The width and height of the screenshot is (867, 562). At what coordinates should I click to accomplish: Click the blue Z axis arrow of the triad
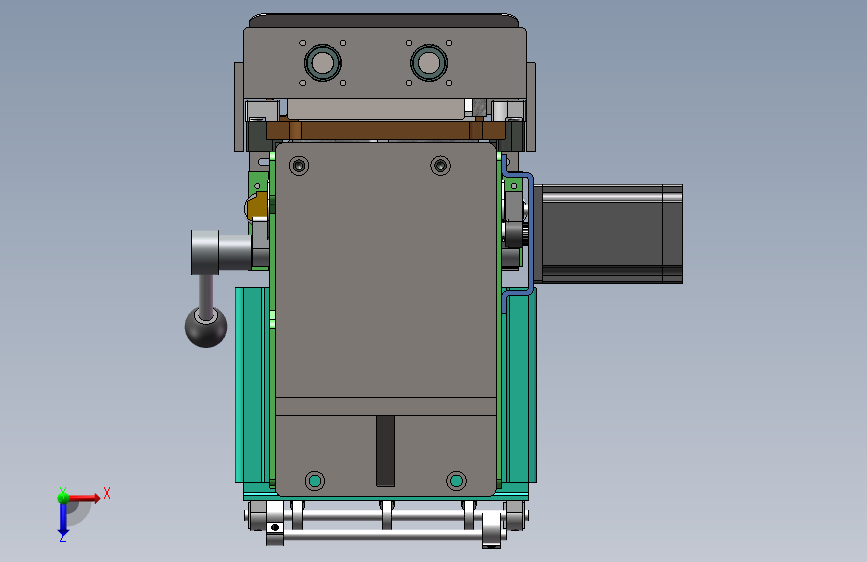click(63, 520)
